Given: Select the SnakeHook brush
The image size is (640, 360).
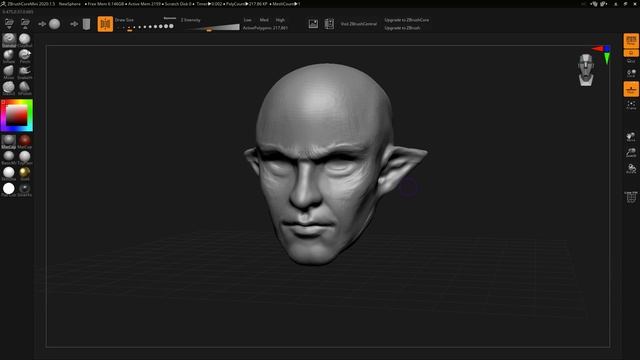Looking at the screenshot, I should [x=24, y=72].
